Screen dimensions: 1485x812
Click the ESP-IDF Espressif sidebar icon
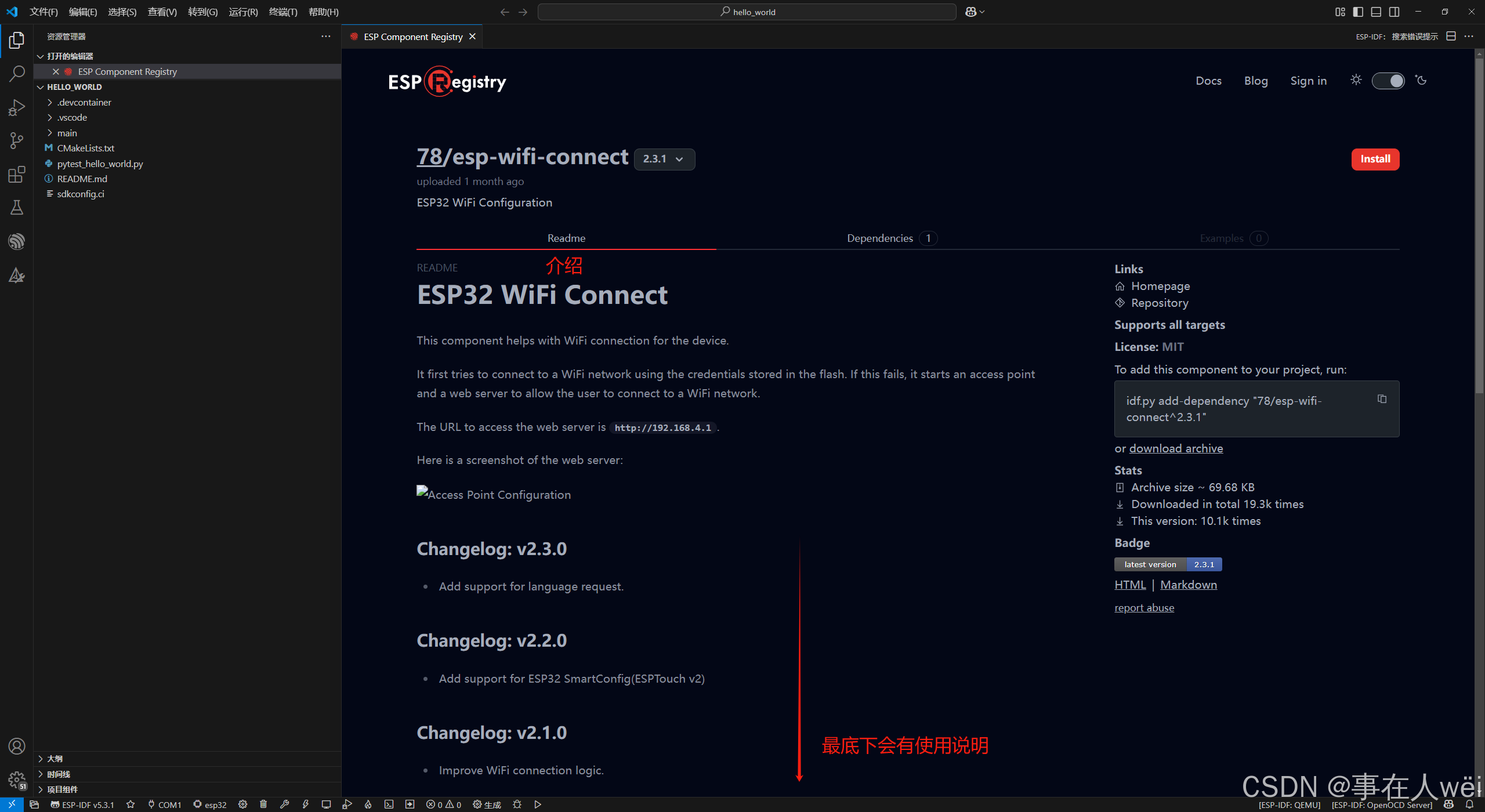tap(17, 241)
